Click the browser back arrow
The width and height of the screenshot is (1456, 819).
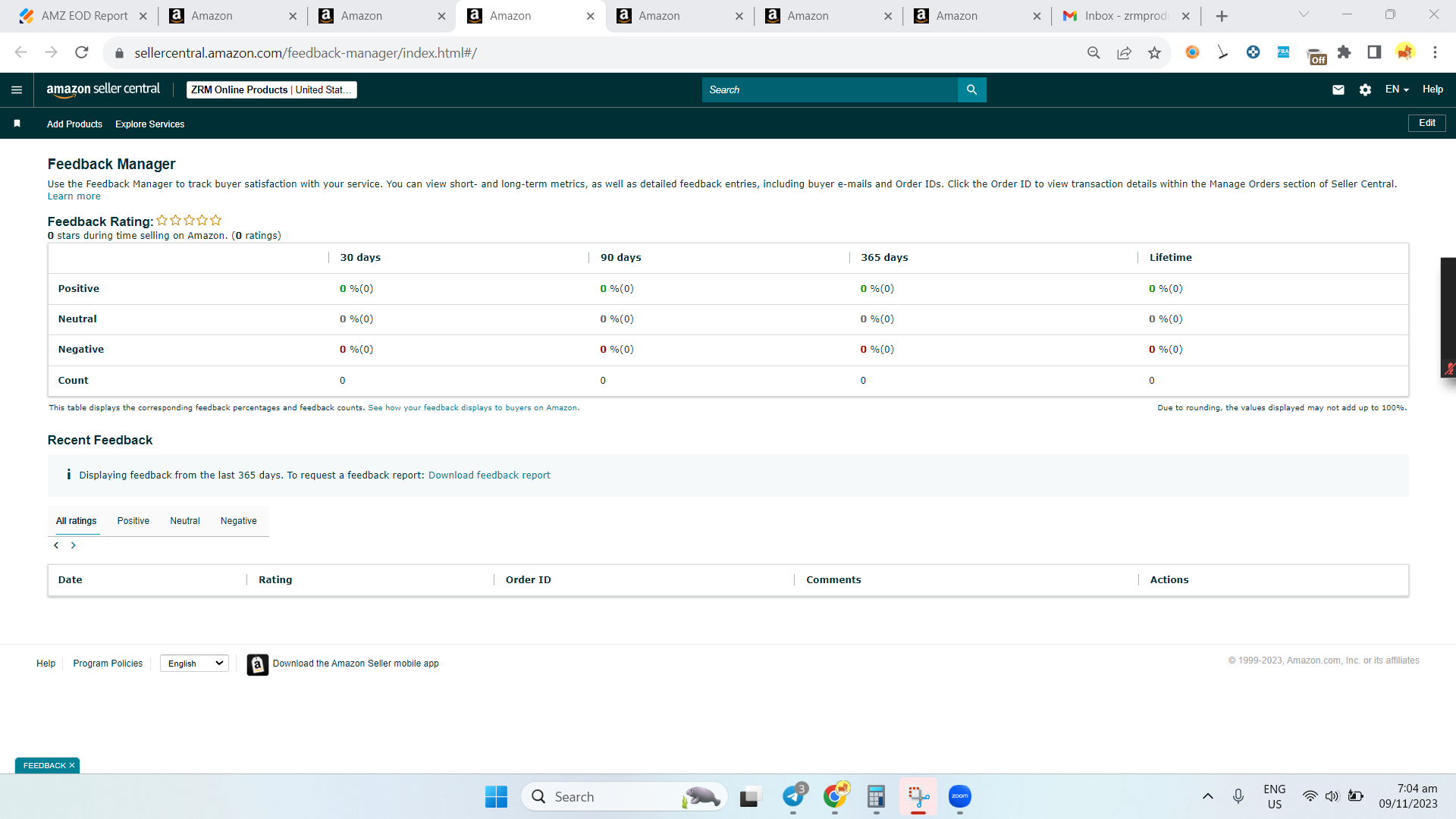pos(21,52)
